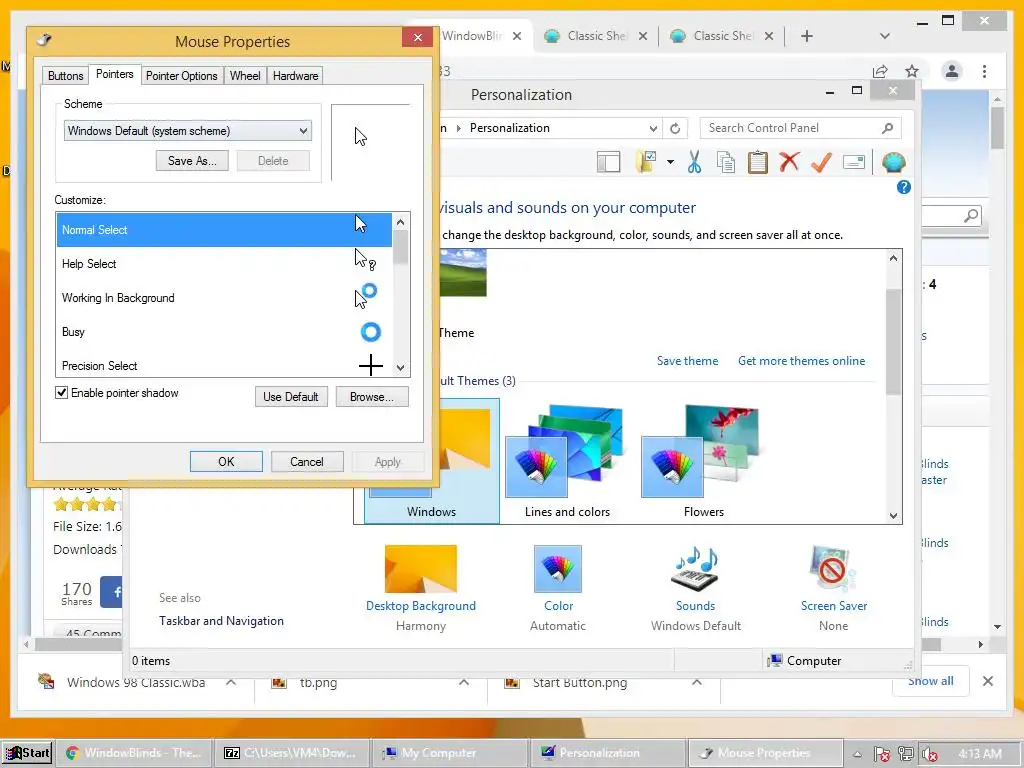Select the Help Select pointer row

[224, 264]
